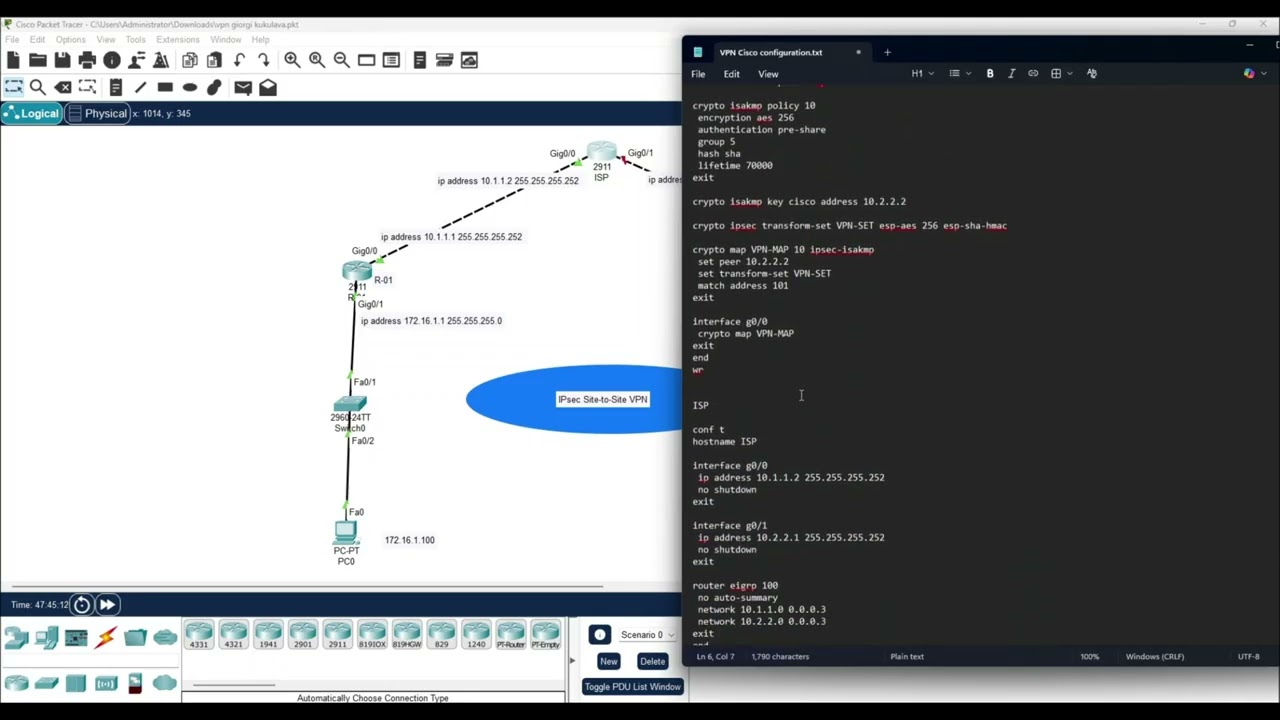Insert a link in Notepad
This screenshot has height=720, width=1280.
click(1033, 73)
